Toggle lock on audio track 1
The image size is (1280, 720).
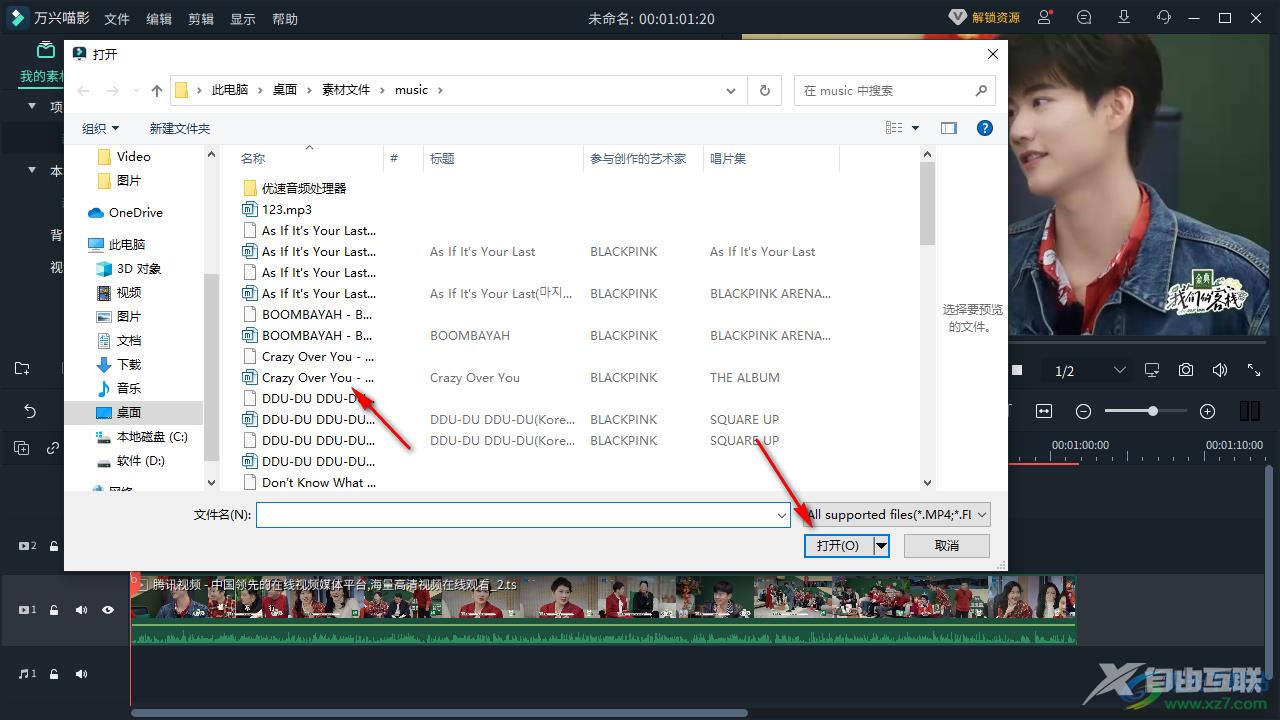click(x=54, y=674)
